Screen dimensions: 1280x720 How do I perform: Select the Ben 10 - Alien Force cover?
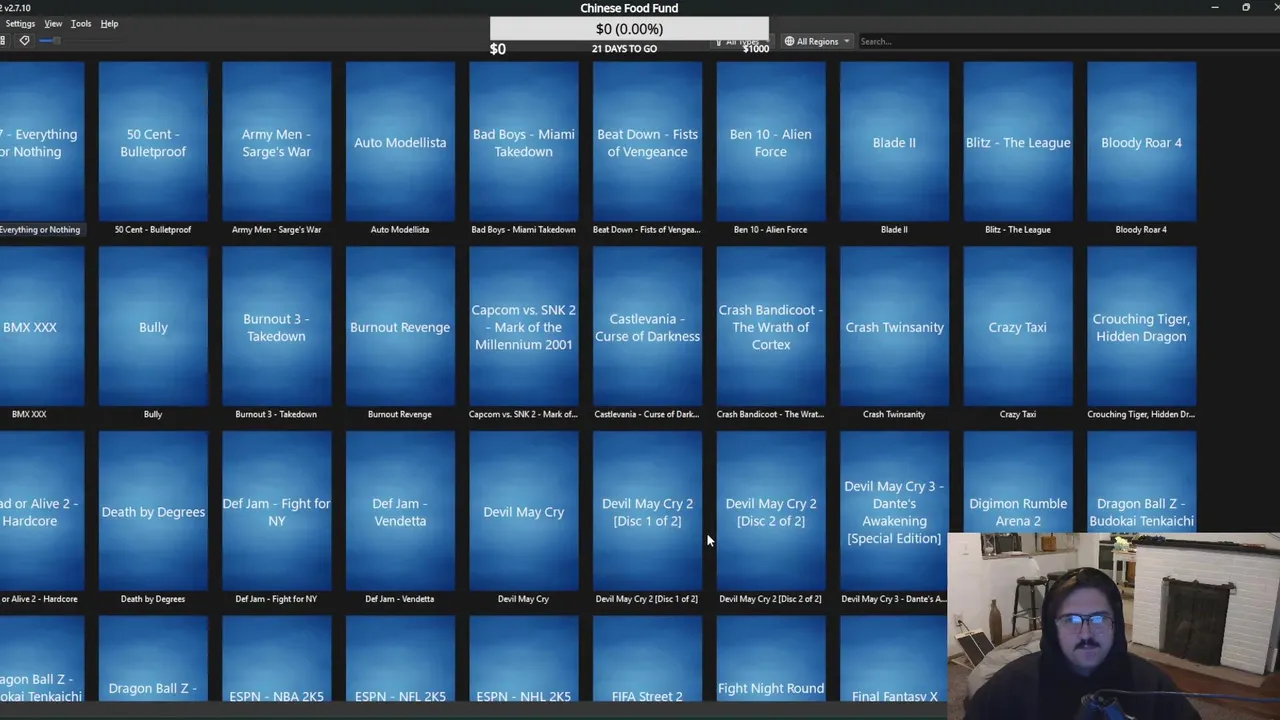click(x=770, y=142)
